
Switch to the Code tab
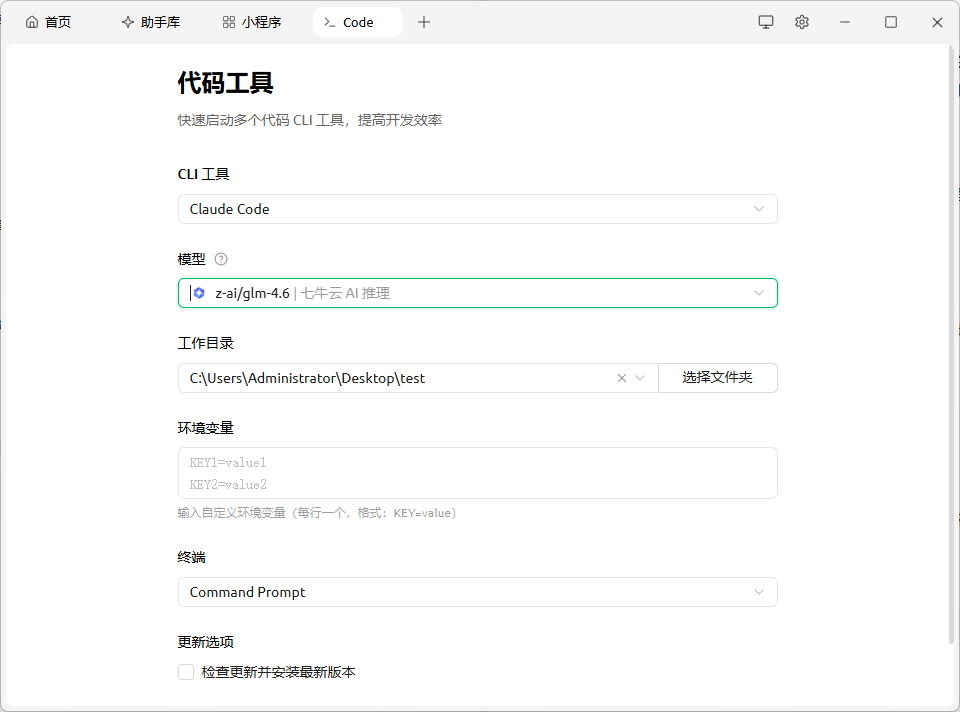[x=357, y=22]
